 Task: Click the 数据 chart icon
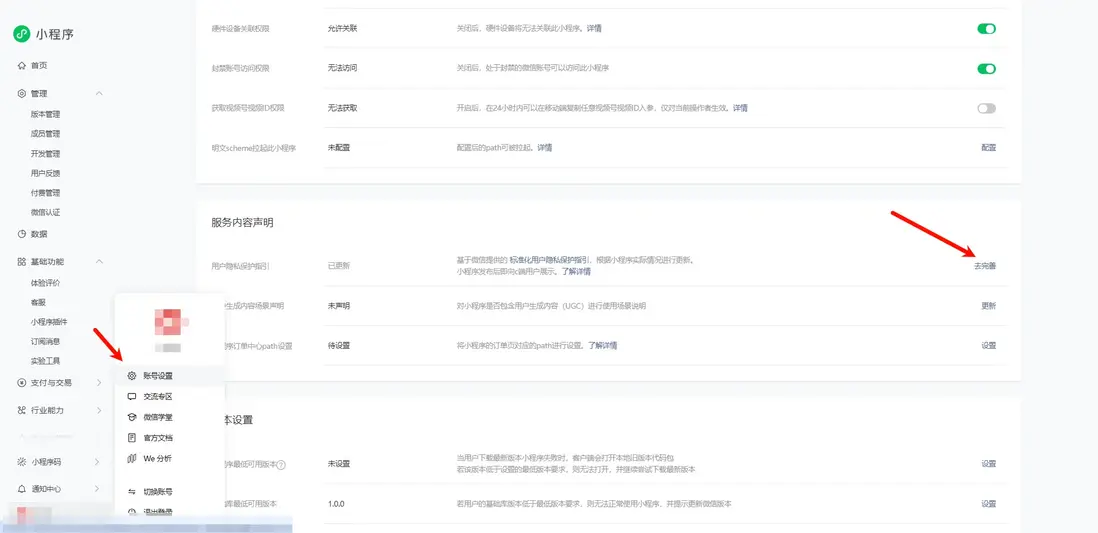pos(22,234)
